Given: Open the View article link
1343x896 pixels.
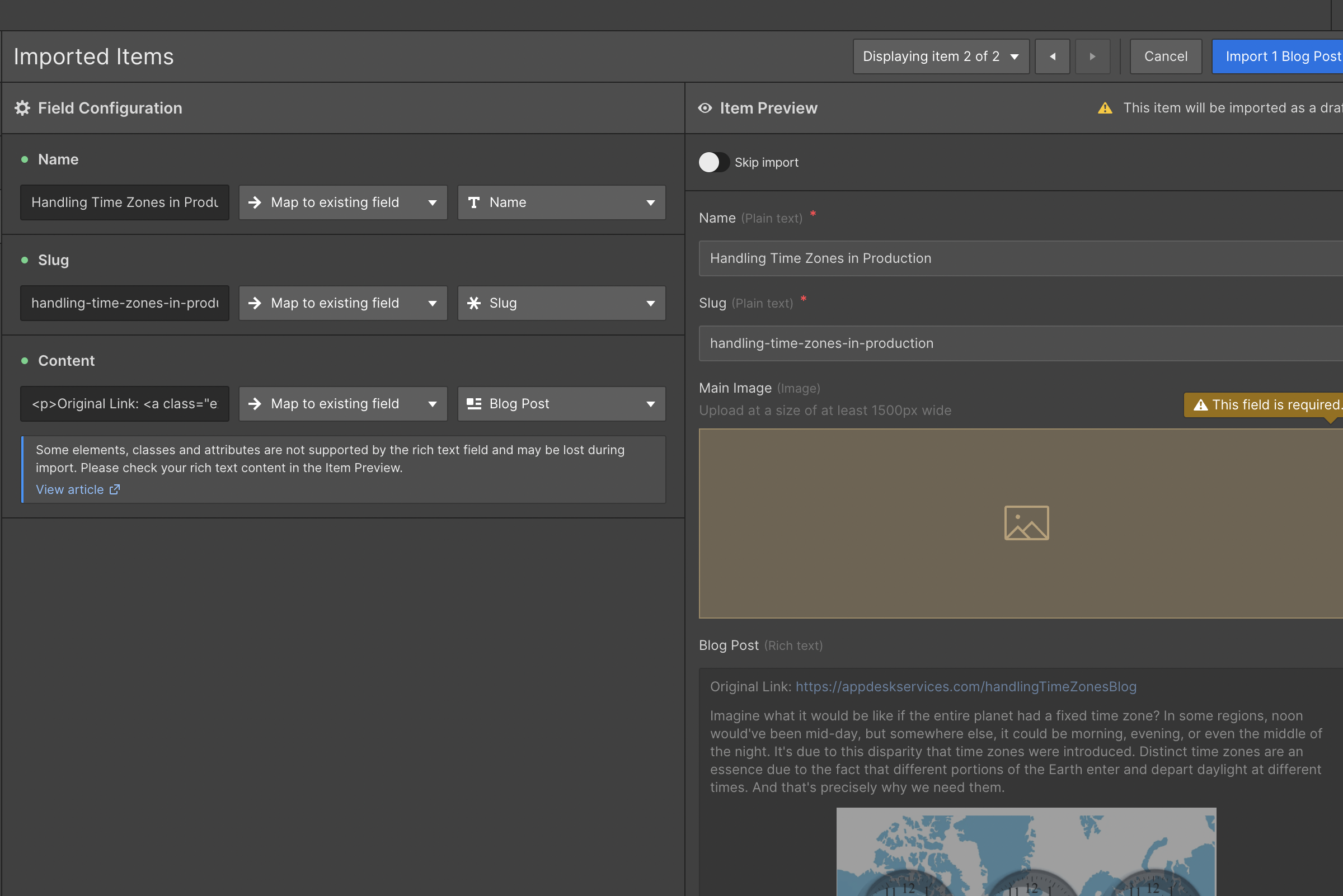Looking at the screenshot, I should pos(70,490).
